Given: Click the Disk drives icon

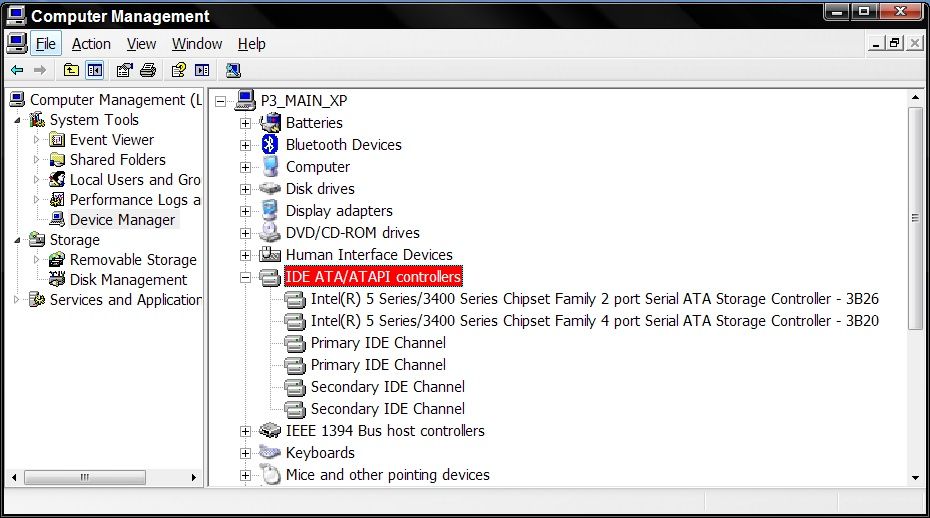Looking at the screenshot, I should pyautogui.click(x=270, y=189).
